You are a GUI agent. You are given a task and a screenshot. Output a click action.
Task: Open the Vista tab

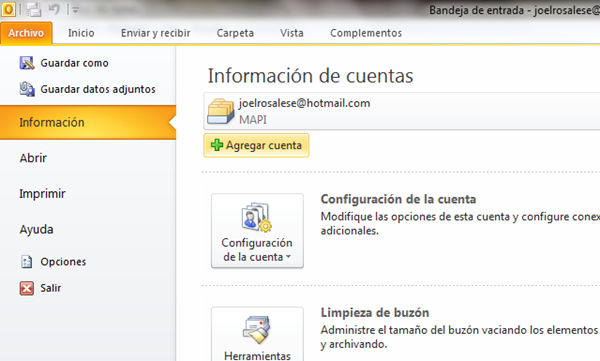point(292,33)
